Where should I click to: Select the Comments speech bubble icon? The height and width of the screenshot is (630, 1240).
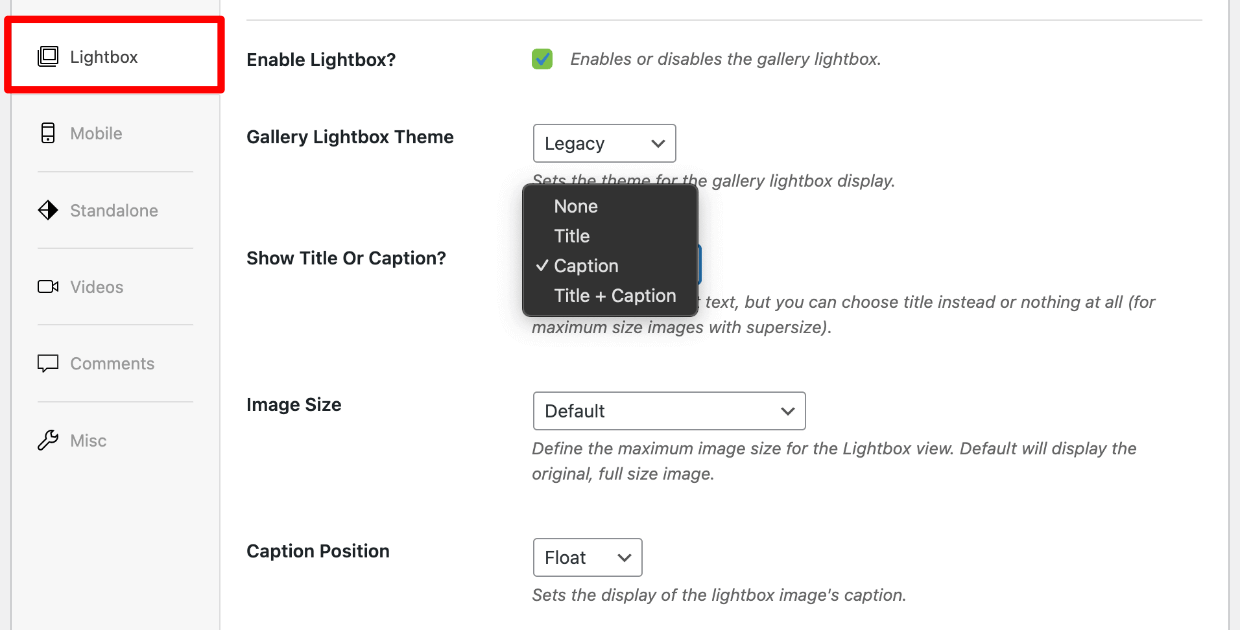click(47, 363)
